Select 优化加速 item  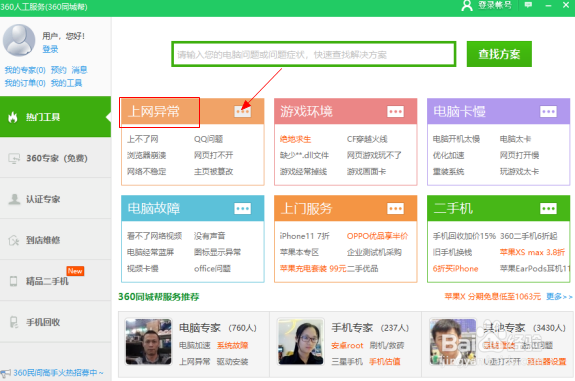448,155
